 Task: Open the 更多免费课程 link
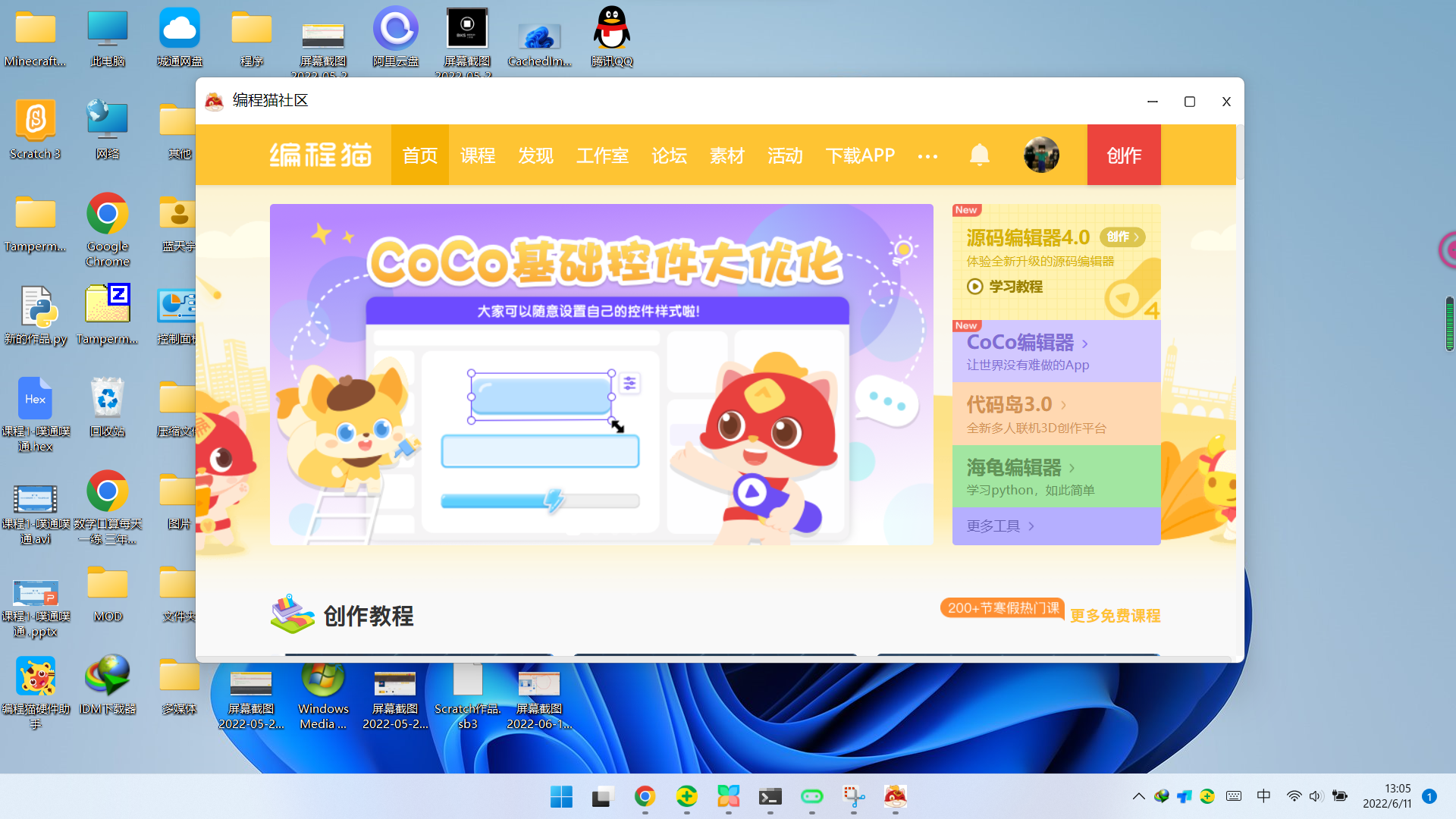[1115, 616]
